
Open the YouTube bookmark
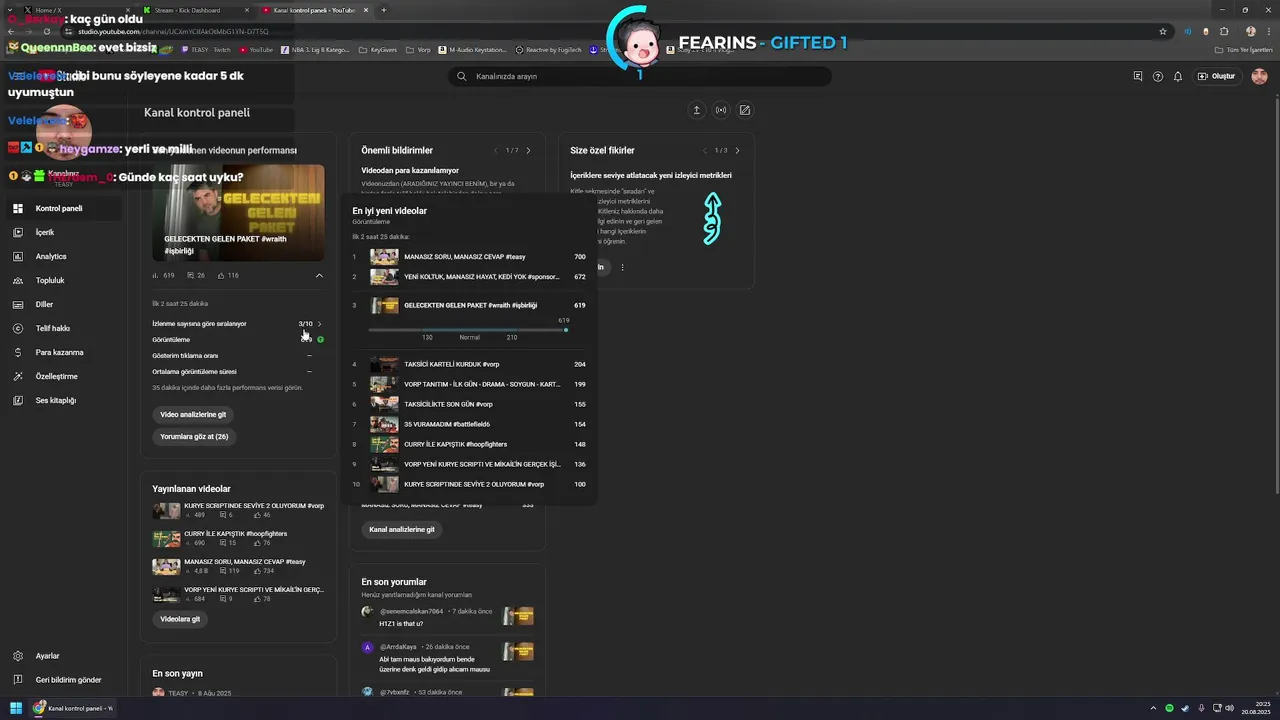(x=255, y=49)
